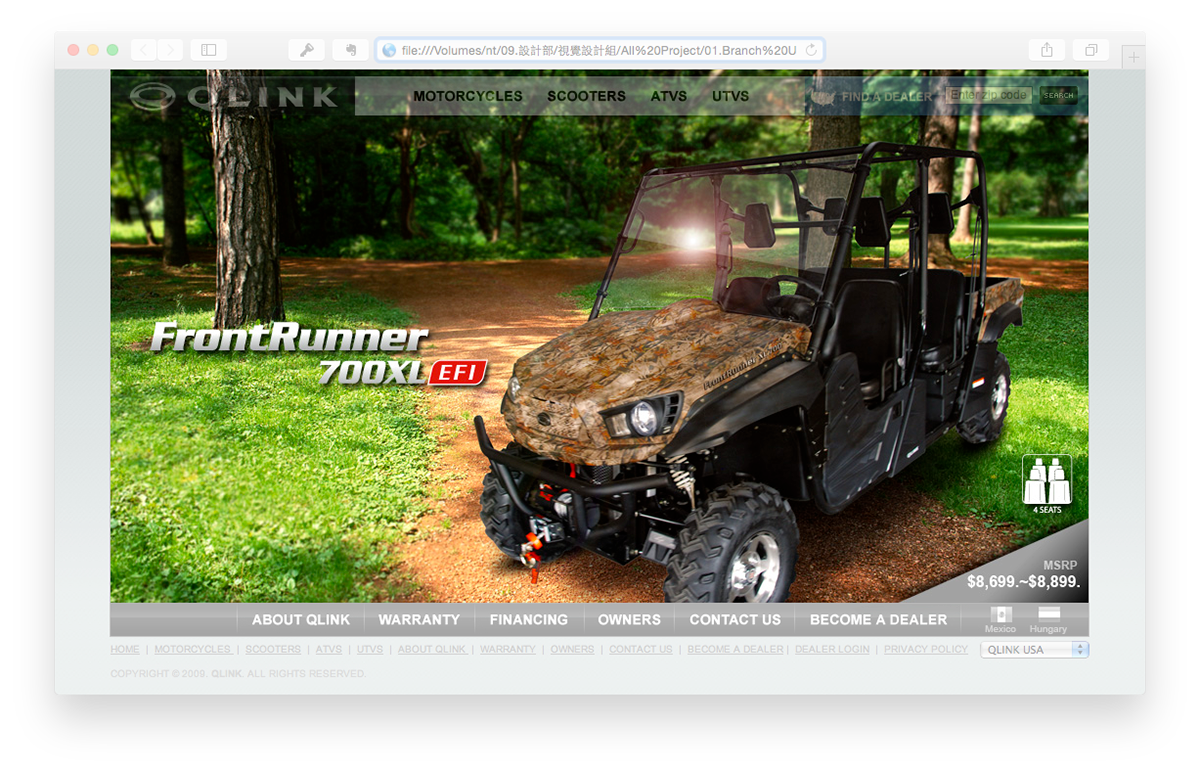1200x773 pixels.
Task: Click the Warranty footer link
Action: point(508,649)
